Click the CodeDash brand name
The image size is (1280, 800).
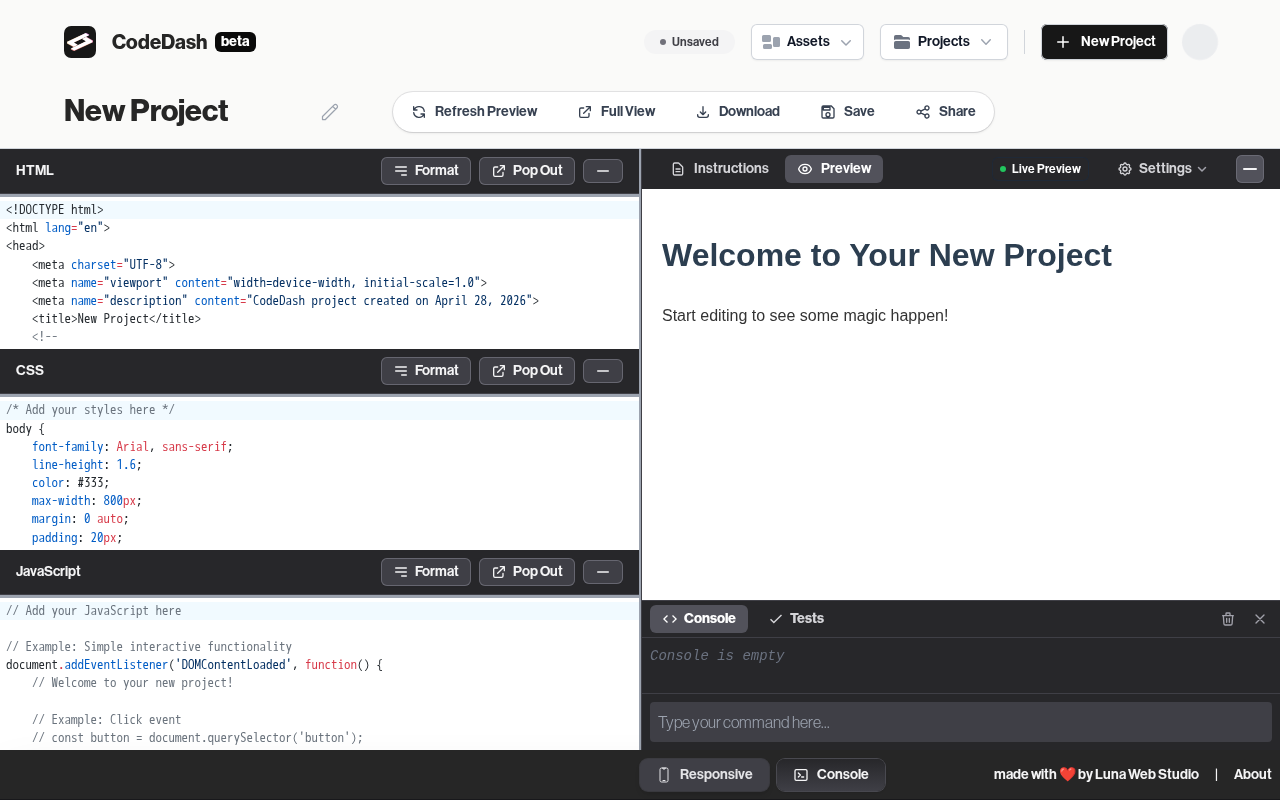(159, 42)
